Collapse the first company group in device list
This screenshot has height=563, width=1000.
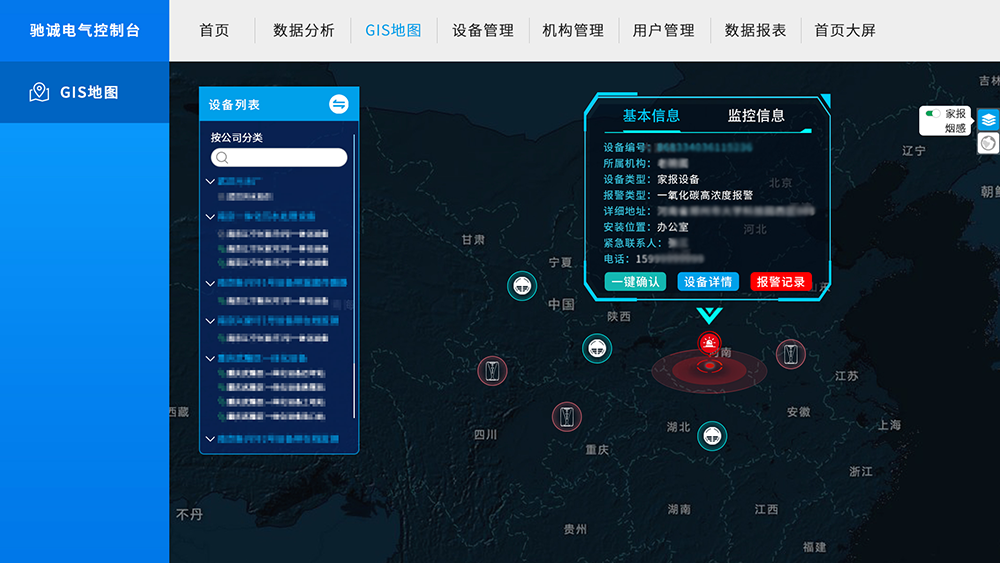(210, 182)
